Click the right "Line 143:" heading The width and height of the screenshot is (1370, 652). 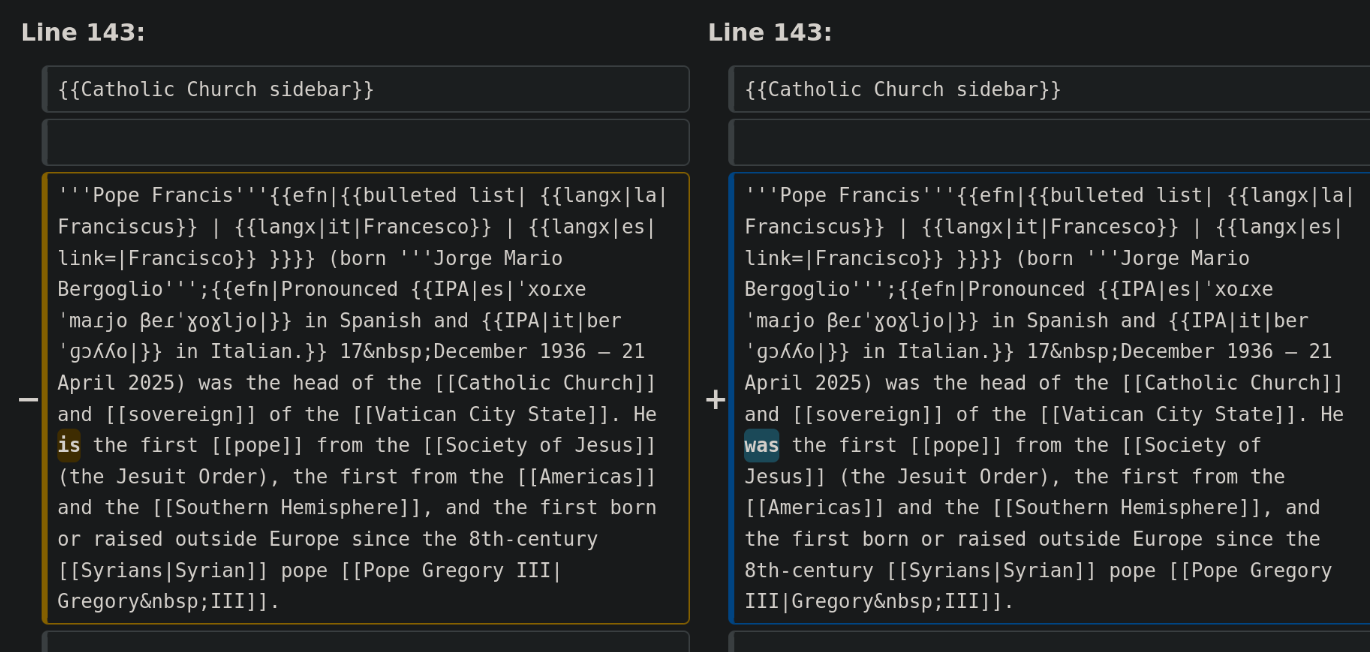[x=770, y=33]
